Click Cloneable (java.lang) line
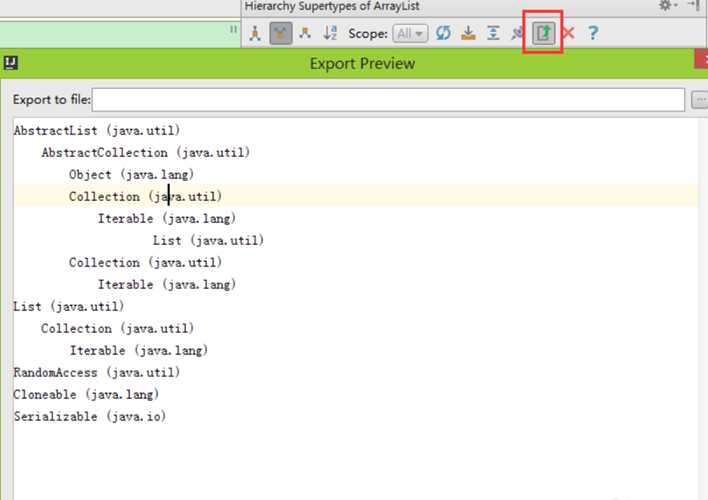The height and width of the screenshot is (500, 708). (86, 394)
